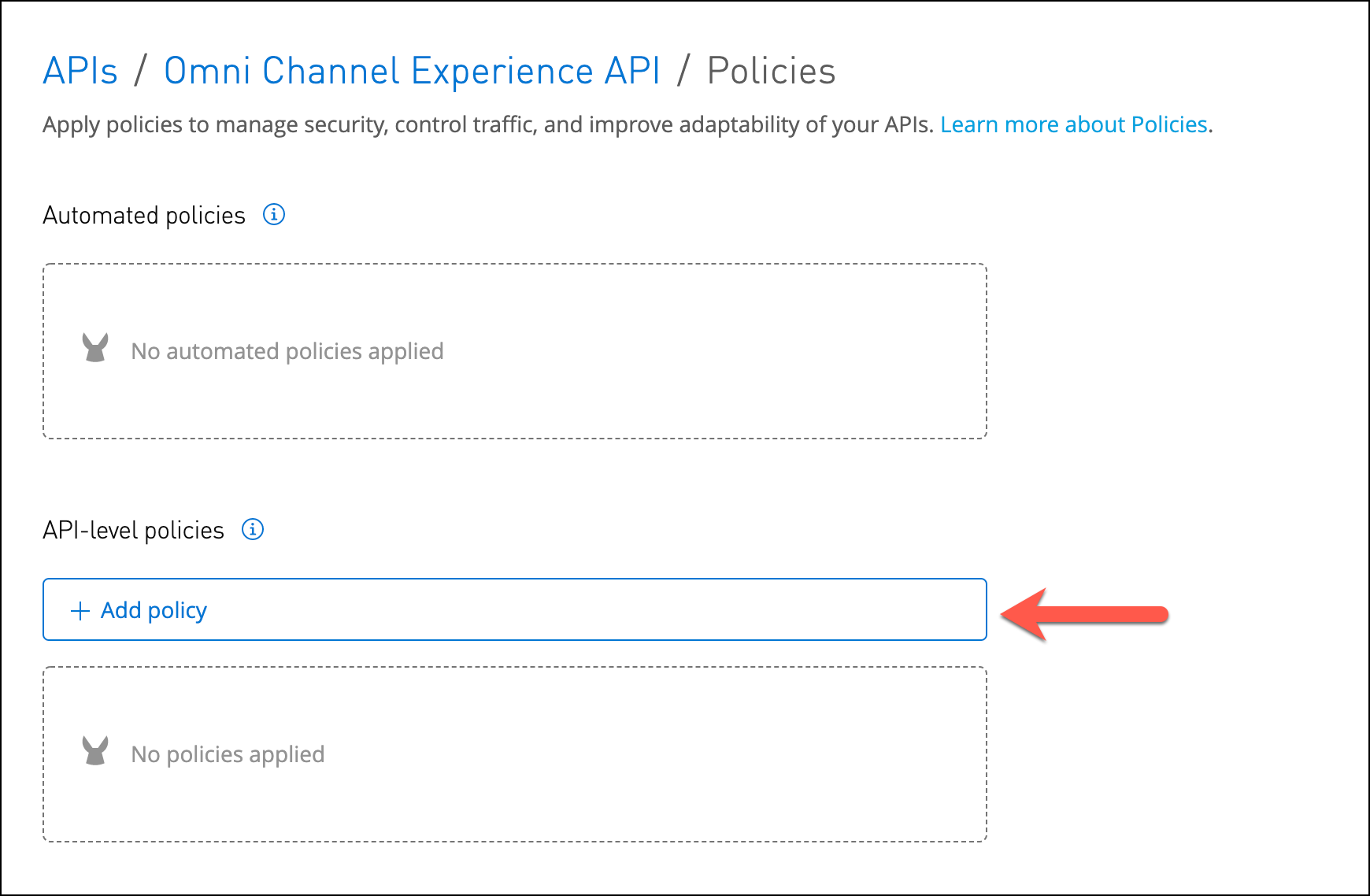Click the Apply policies description sentence

tap(488, 124)
